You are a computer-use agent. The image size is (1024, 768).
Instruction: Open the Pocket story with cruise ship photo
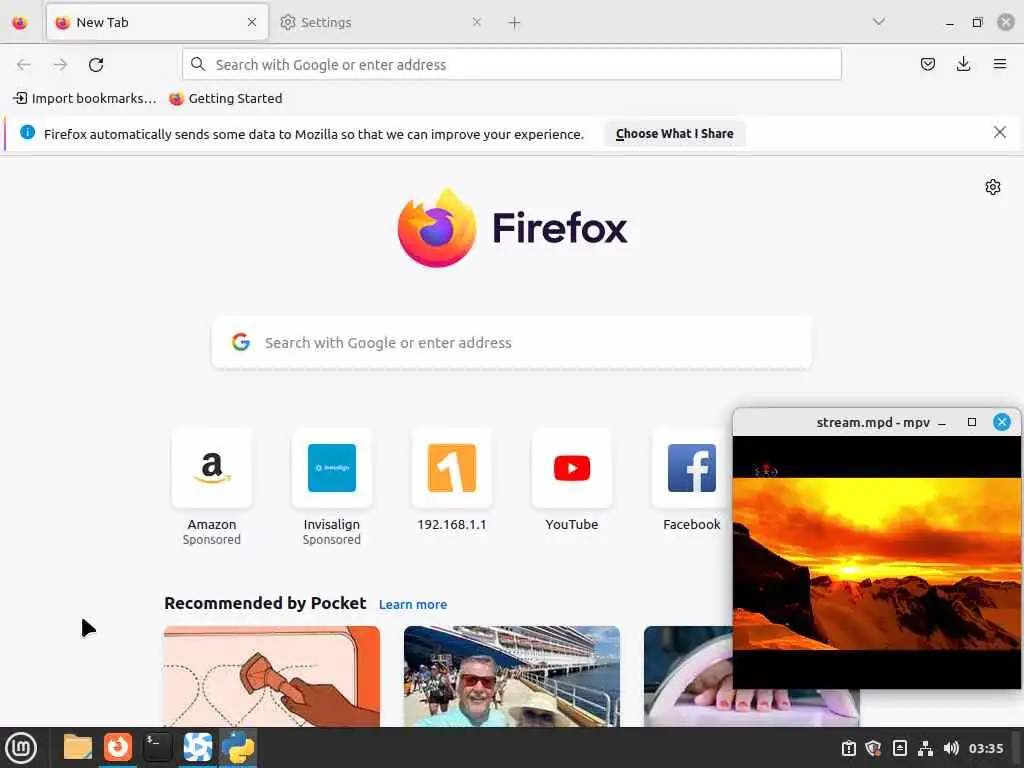click(x=512, y=676)
